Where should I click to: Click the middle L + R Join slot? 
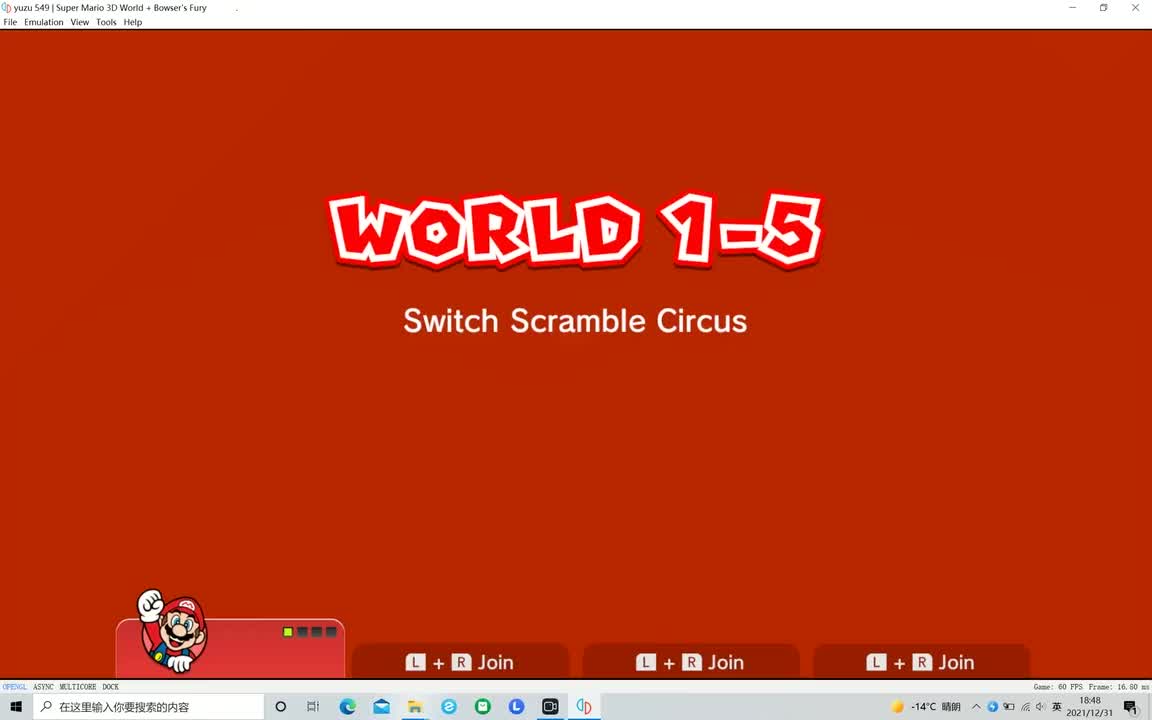[x=691, y=661]
